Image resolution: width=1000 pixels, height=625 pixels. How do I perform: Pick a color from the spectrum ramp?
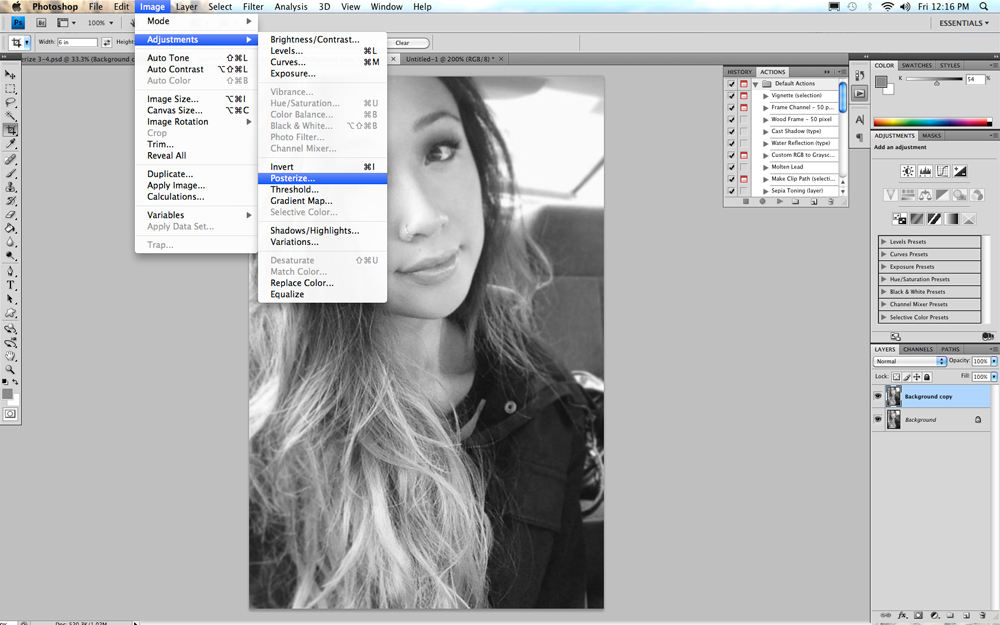(x=932, y=122)
